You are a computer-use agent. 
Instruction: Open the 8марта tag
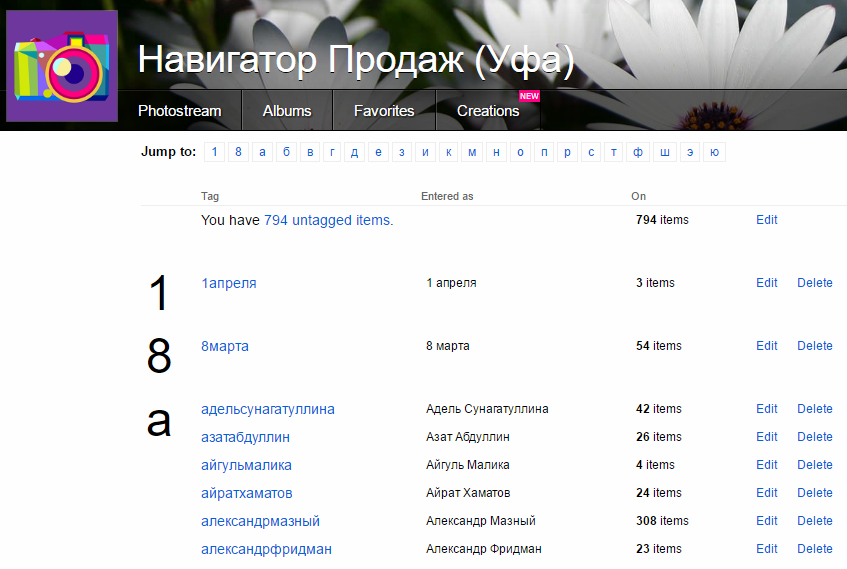click(225, 346)
